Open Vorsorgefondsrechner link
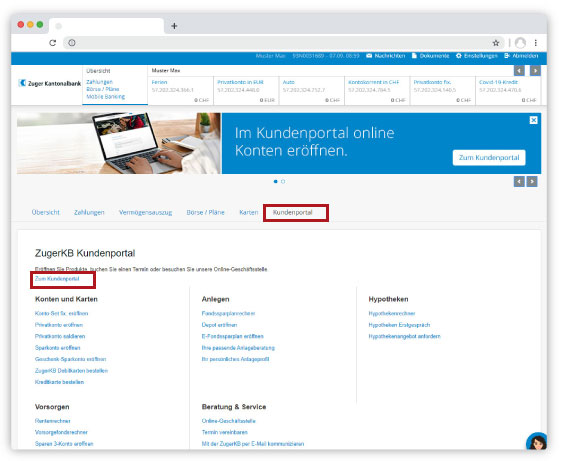574x461 pixels. [x=61, y=432]
